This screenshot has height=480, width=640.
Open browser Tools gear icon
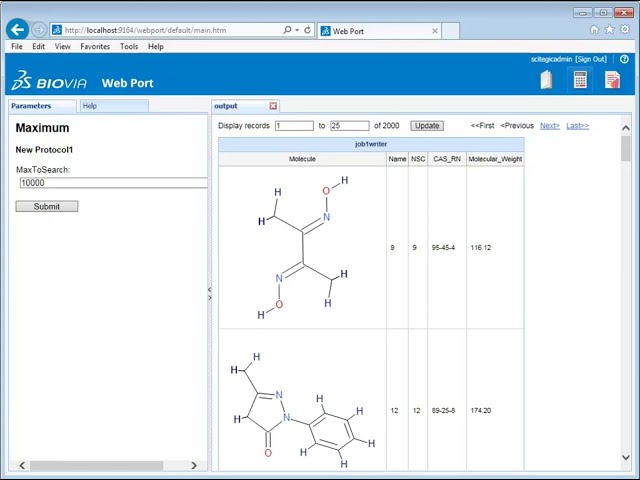[x=624, y=29]
